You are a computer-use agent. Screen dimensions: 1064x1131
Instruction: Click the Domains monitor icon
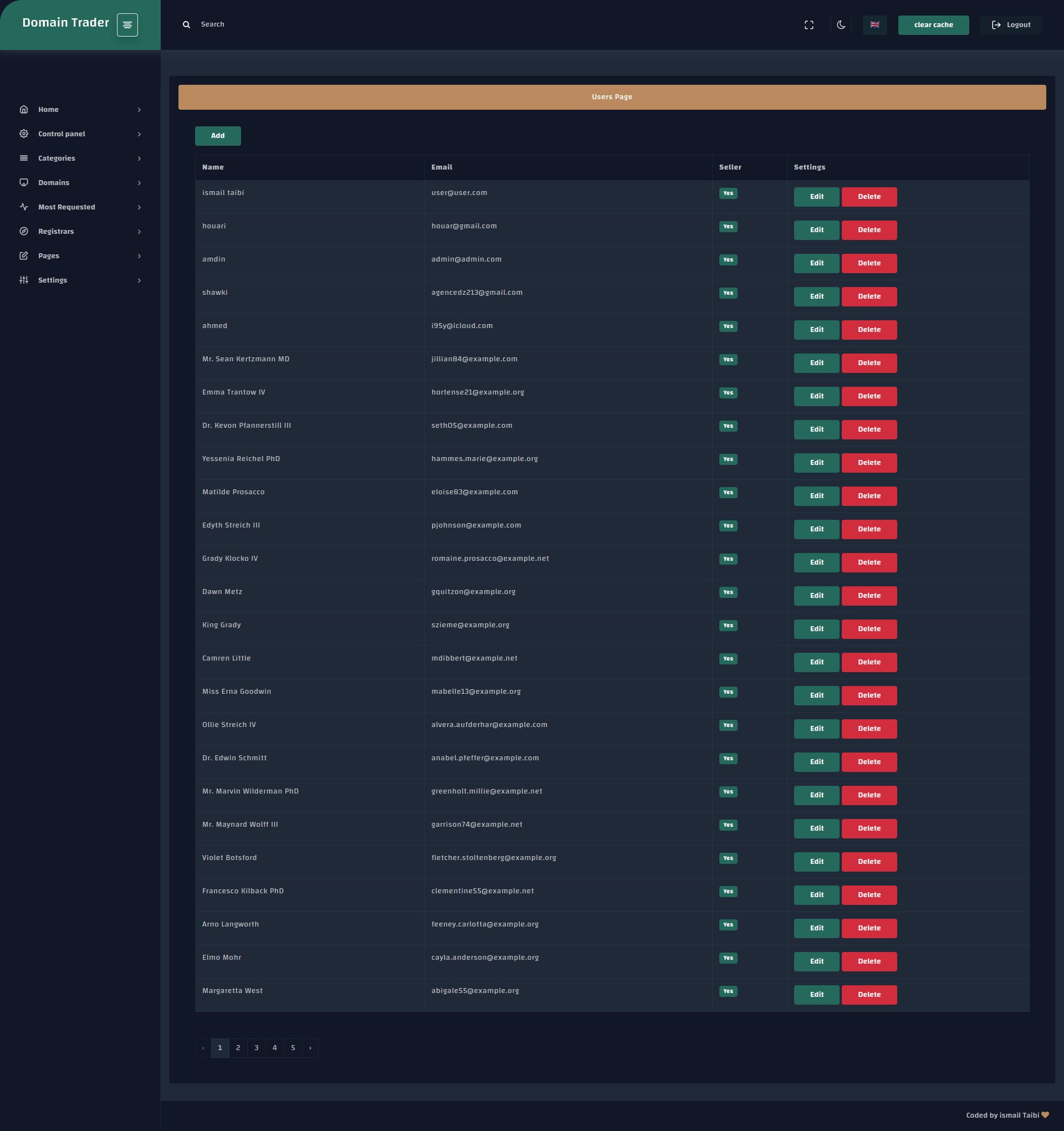tap(24, 183)
